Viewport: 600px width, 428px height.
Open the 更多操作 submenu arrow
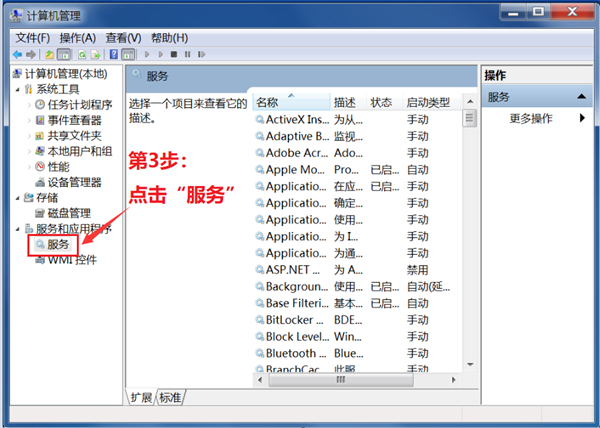[582, 118]
